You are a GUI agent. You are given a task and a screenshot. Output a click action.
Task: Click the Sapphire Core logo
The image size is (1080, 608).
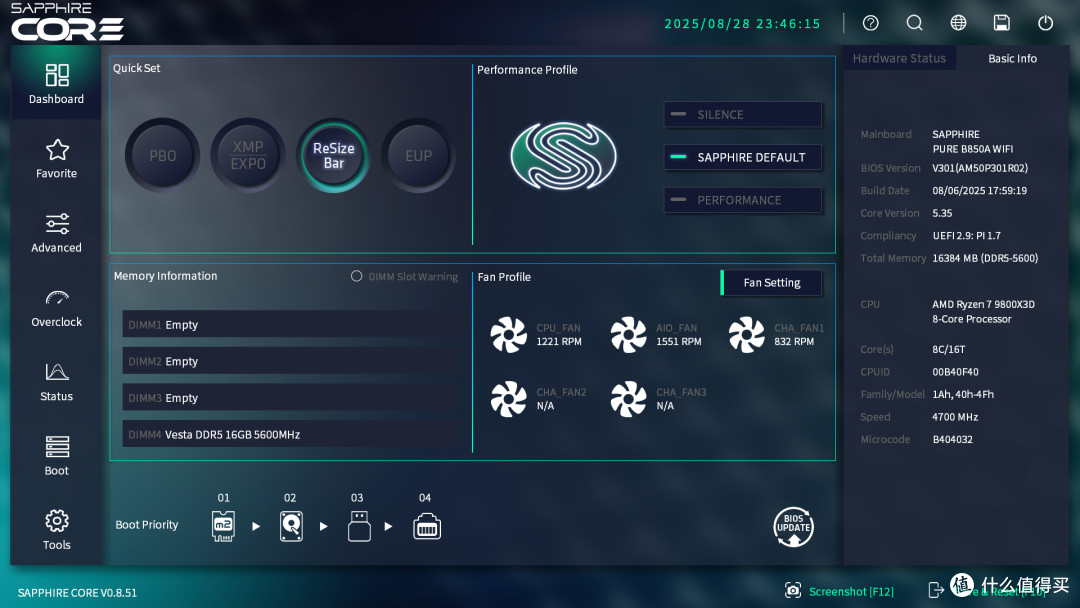pos(67,22)
